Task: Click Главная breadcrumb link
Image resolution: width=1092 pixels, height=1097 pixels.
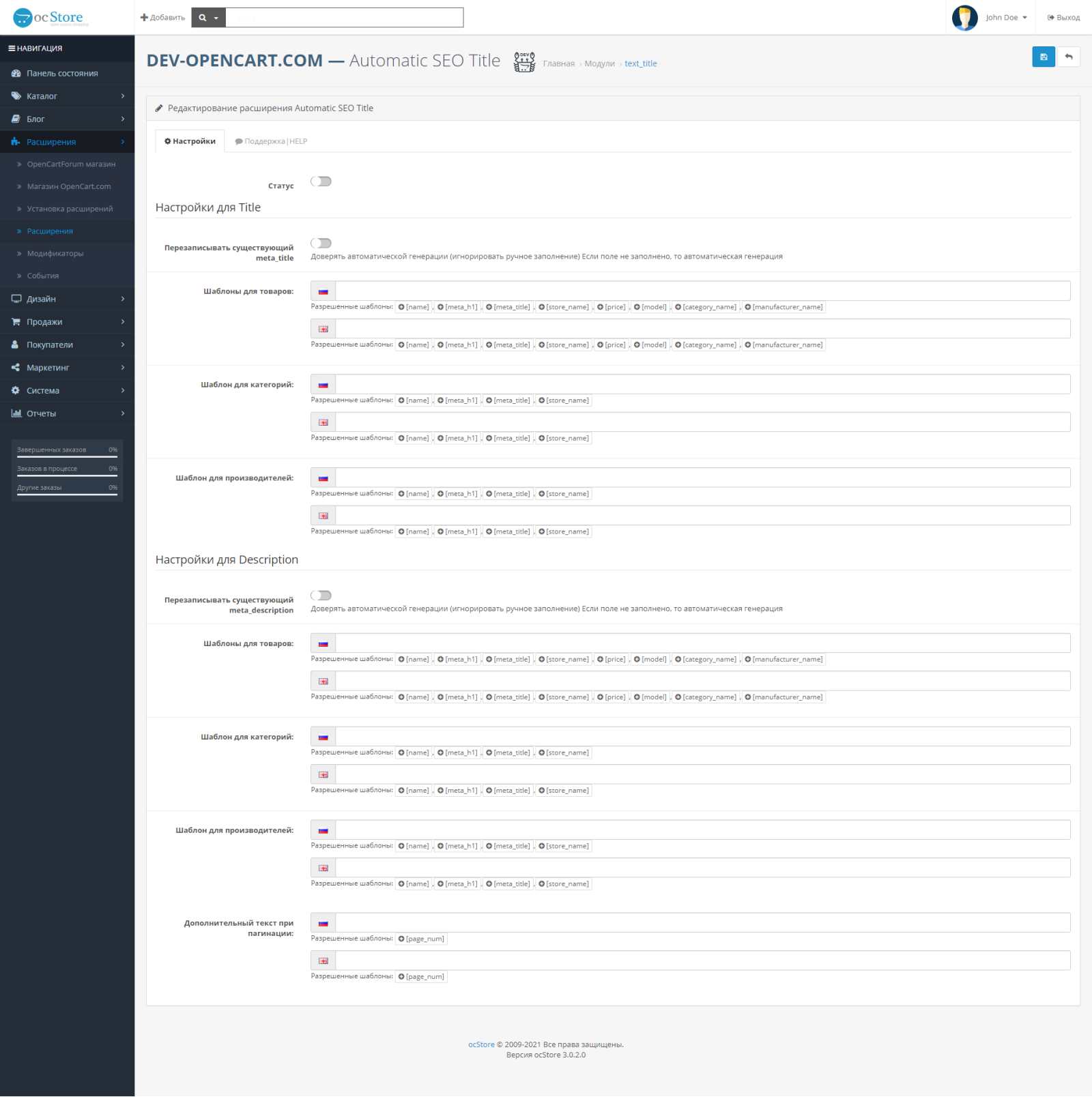Action: coord(559,63)
